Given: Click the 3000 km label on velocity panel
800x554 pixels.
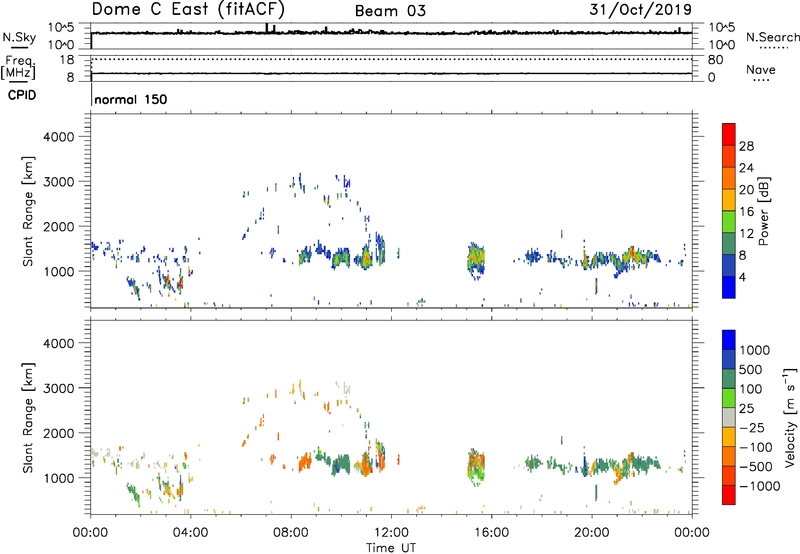Looking at the screenshot, I should click(58, 388).
